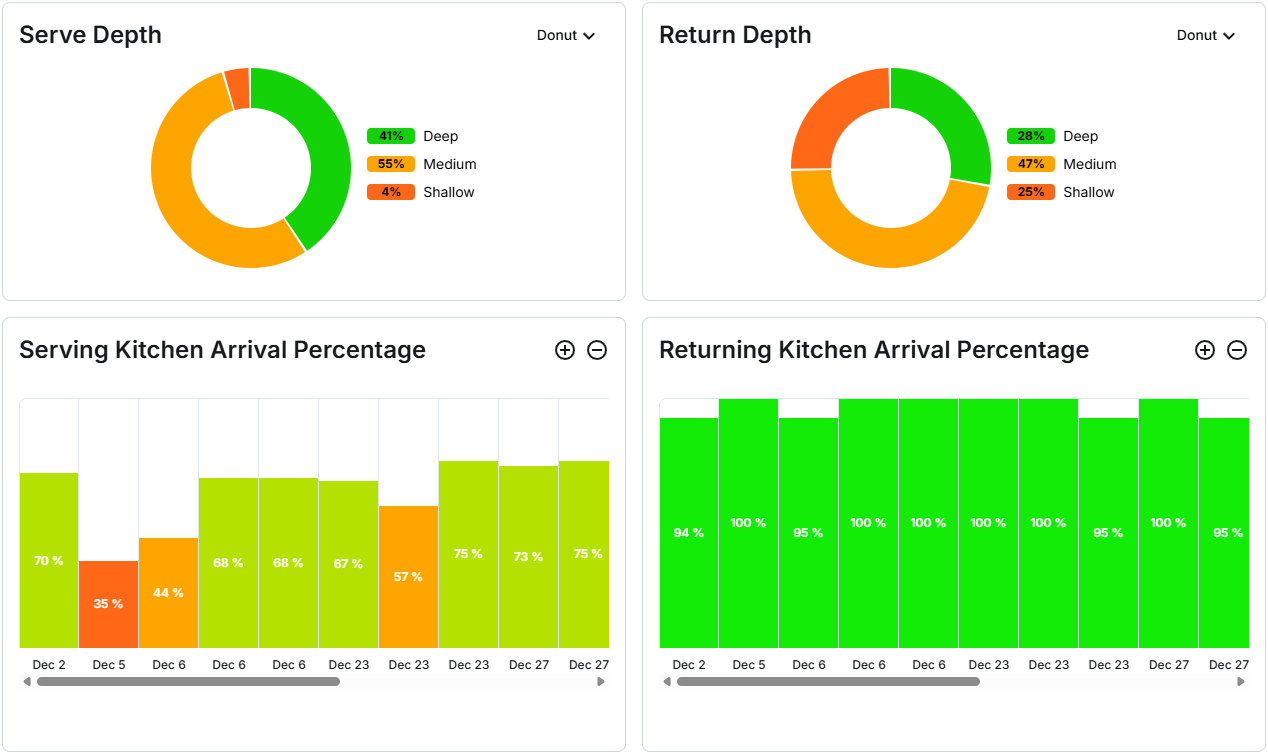This screenshot has width=1268, height=756.
Task: Click right scroll arrow under Serving Kitchen chart
Action: 601,682
